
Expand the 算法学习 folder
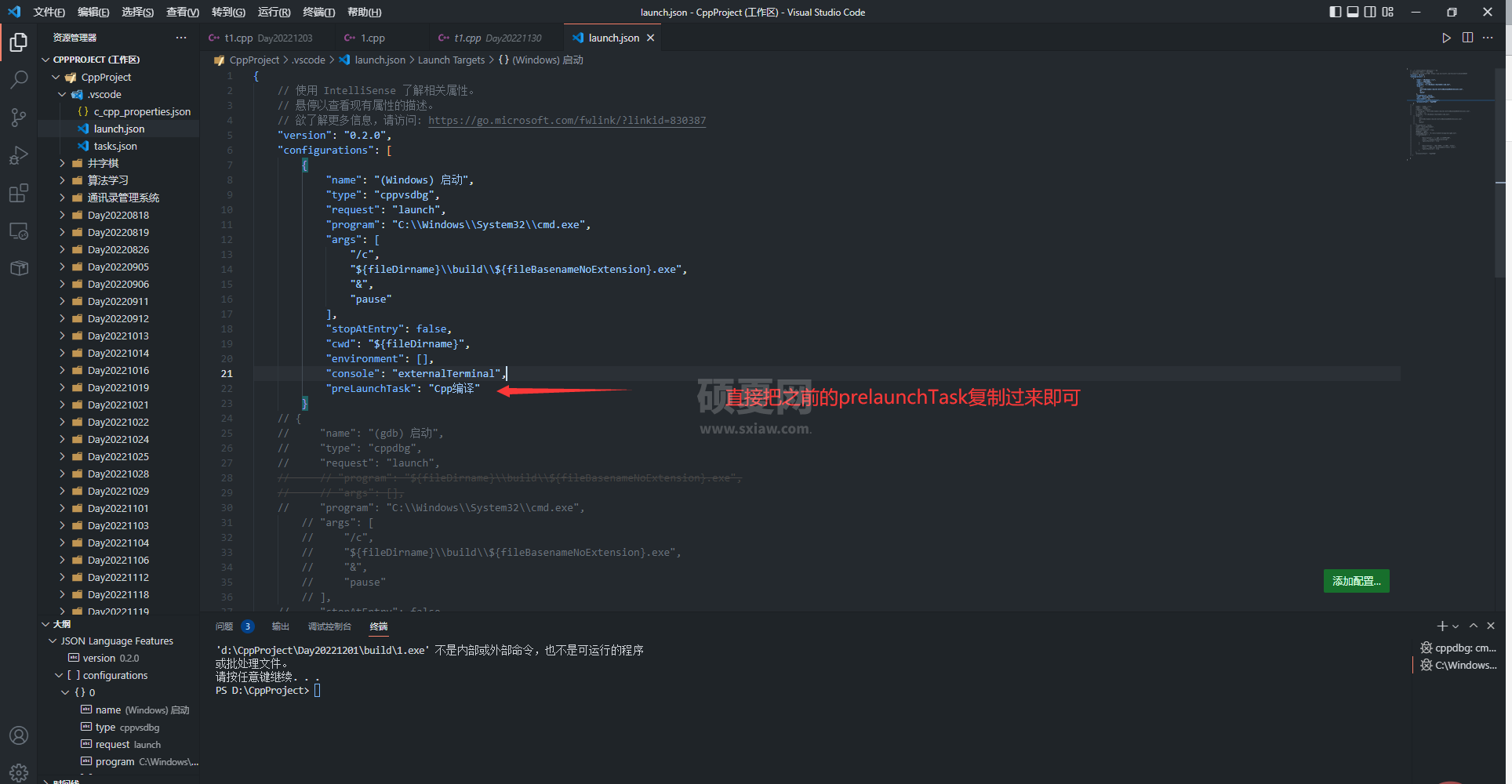click(62, 180)
